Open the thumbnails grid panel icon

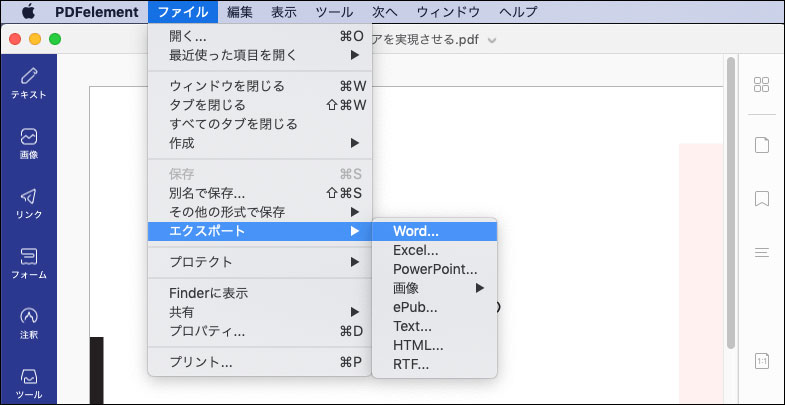(x=761, y=85)
